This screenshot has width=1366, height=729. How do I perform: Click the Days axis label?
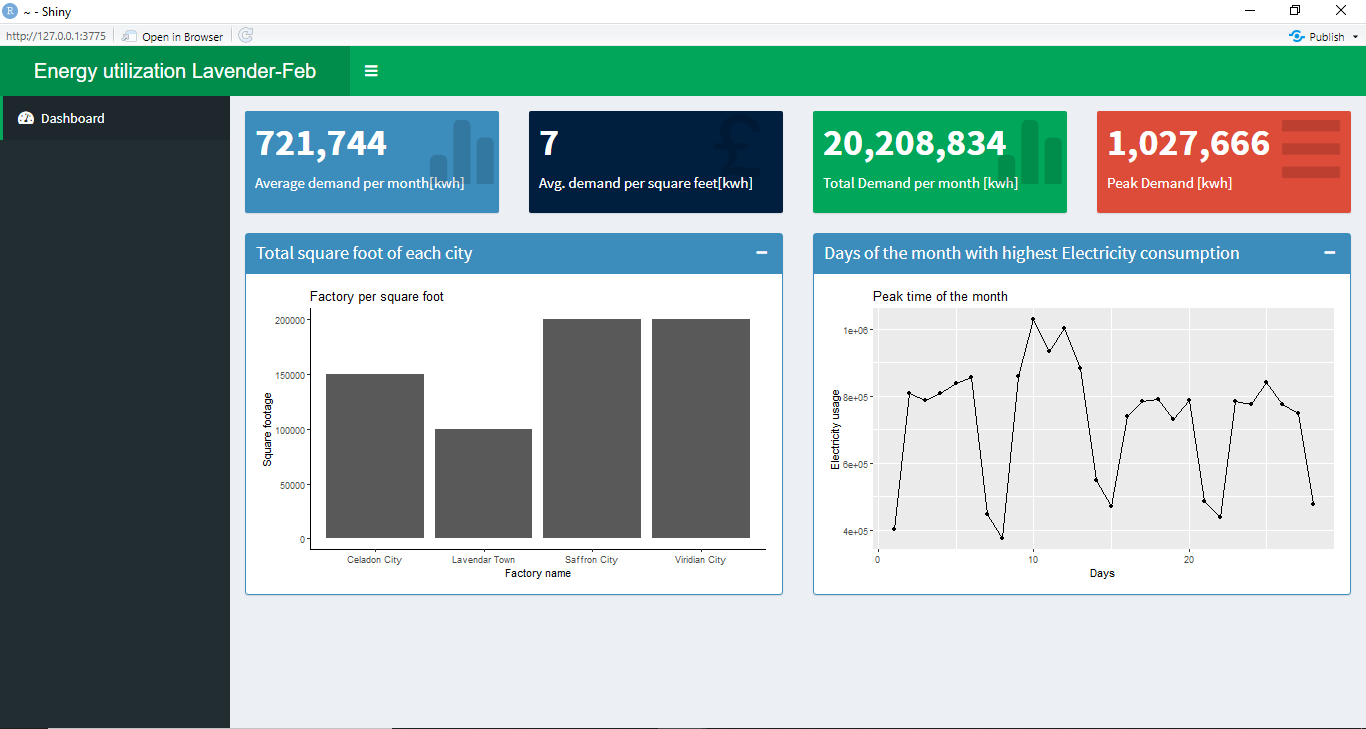tap(1102, 574)
